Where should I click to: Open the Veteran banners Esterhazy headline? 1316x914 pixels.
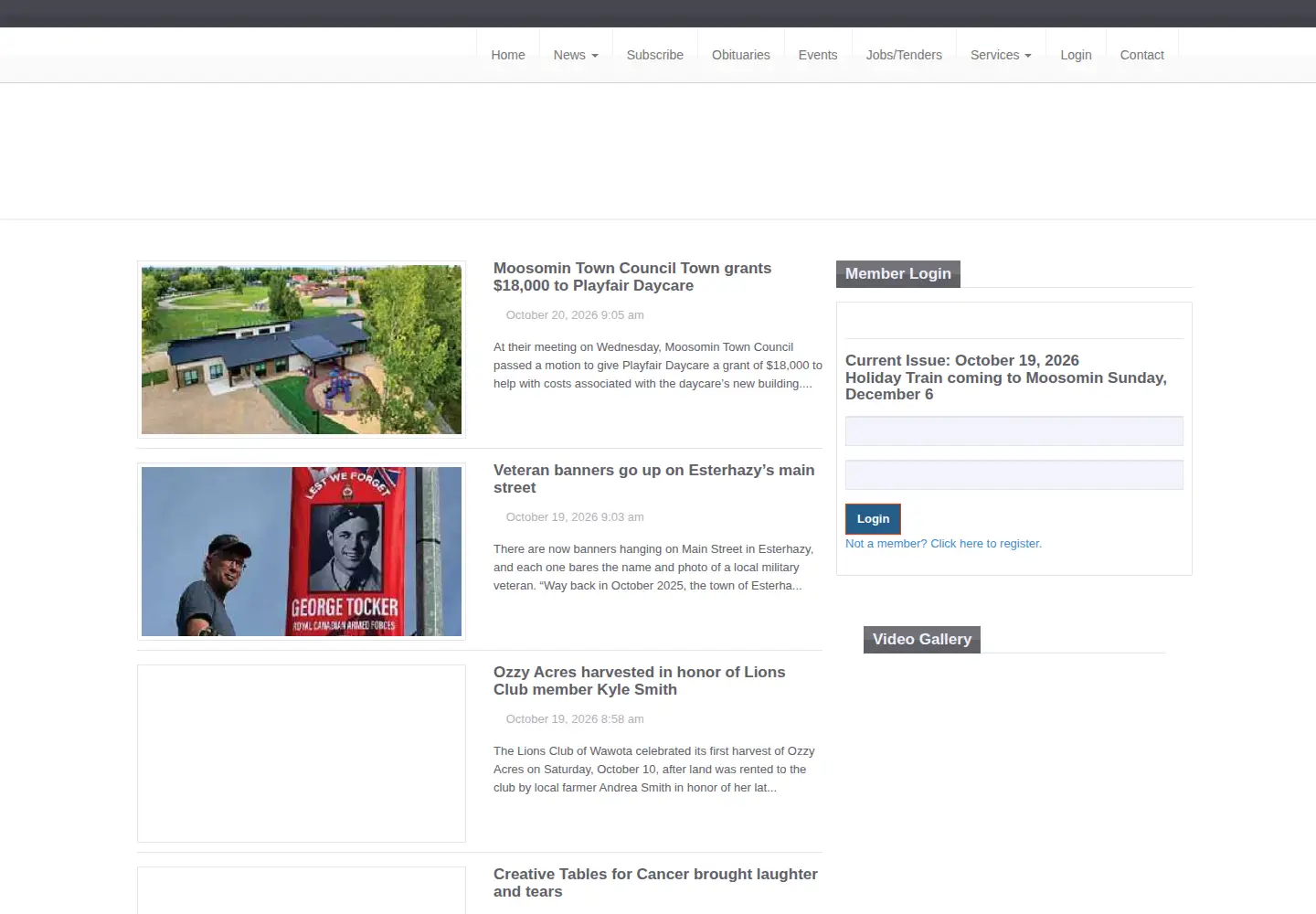click(654, 479)
